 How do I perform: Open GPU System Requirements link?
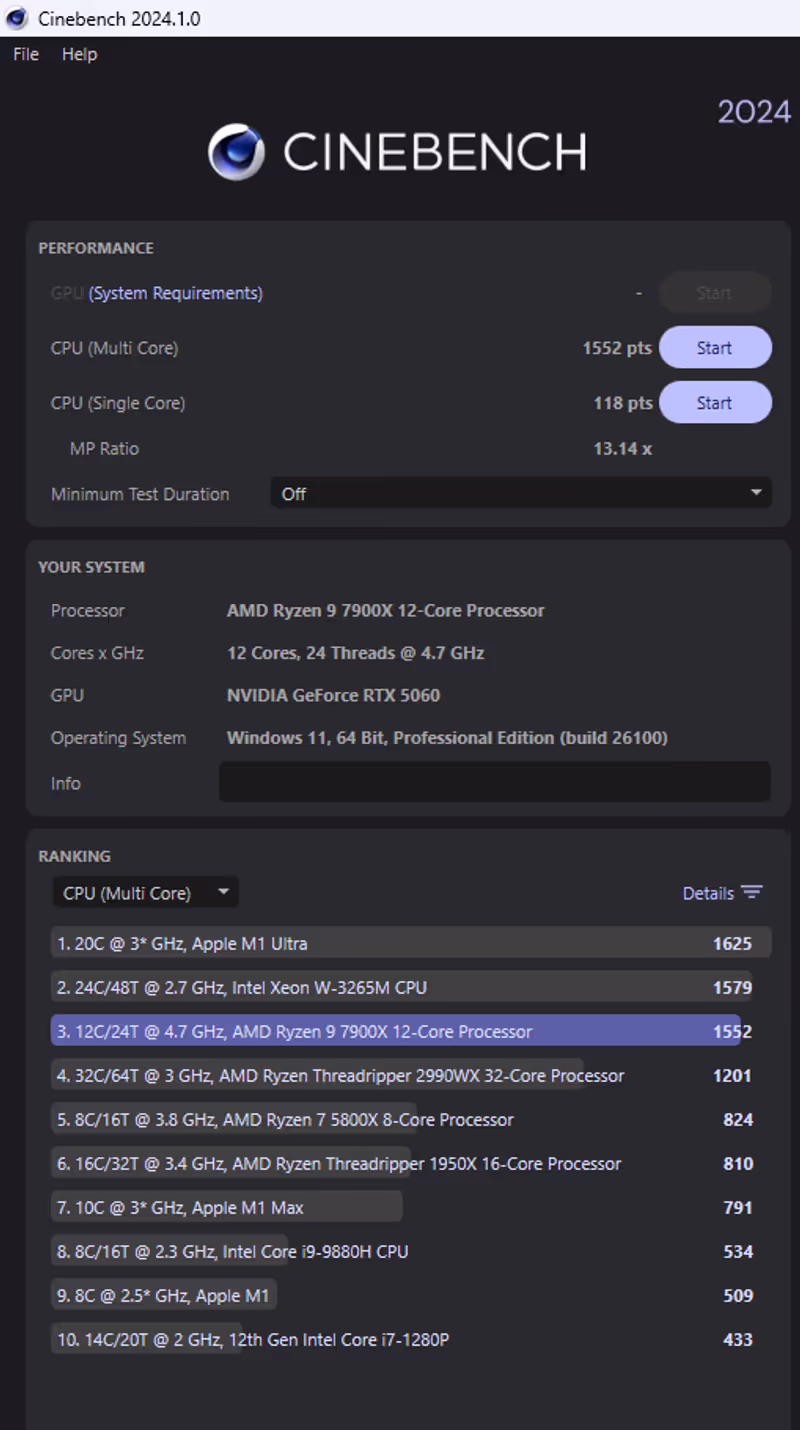[x=175, y=293]
